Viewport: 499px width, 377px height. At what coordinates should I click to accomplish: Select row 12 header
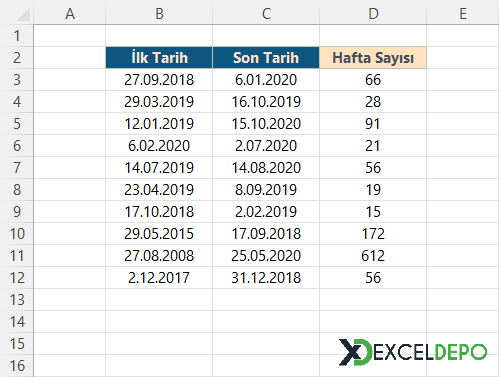tap(17, 278)
